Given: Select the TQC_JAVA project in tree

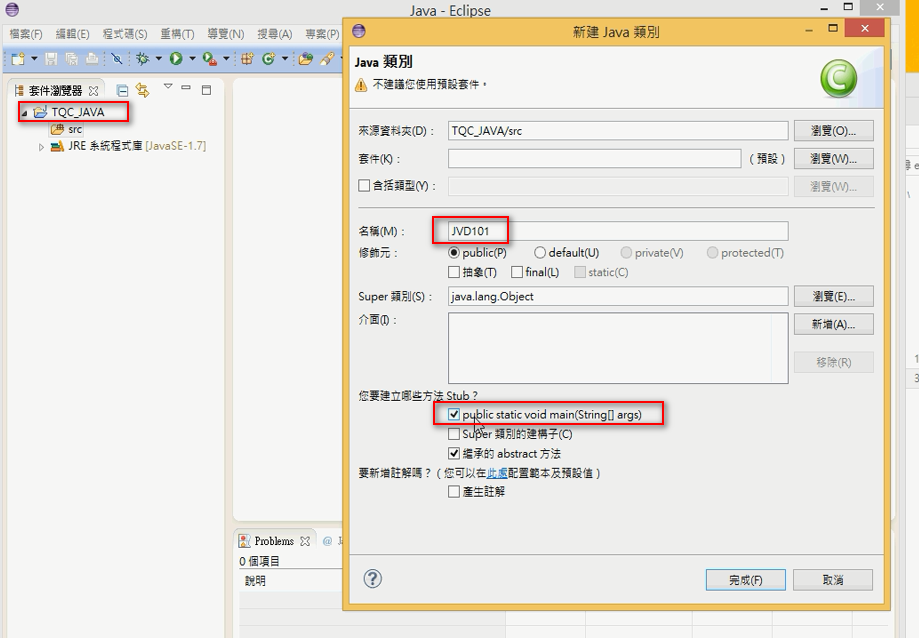Looking at the screenshot, I should coord(77,112).
